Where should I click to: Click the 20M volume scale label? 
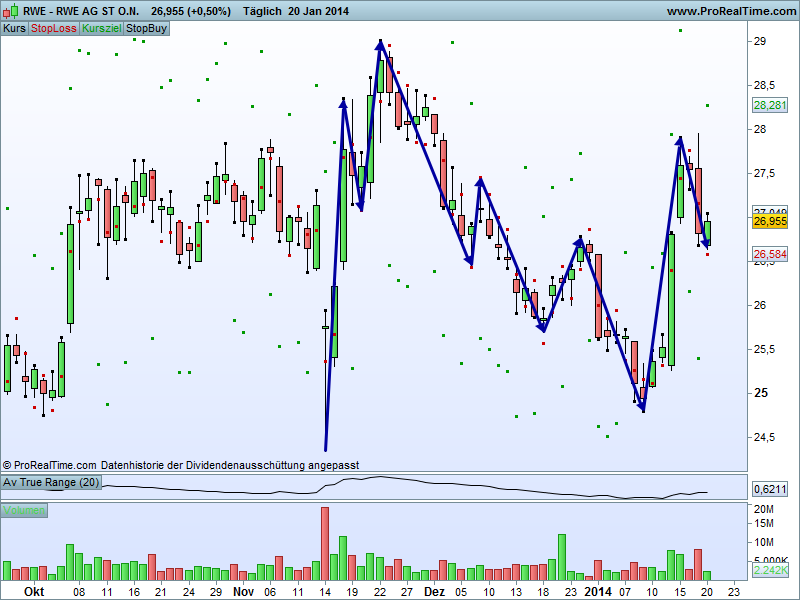pyautogui.click(x=764, y=509)
